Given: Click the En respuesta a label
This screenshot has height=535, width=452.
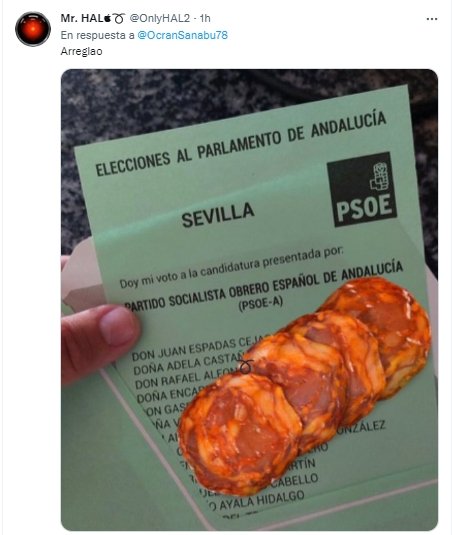Looking at the screenshot, I should pos(98,35).
